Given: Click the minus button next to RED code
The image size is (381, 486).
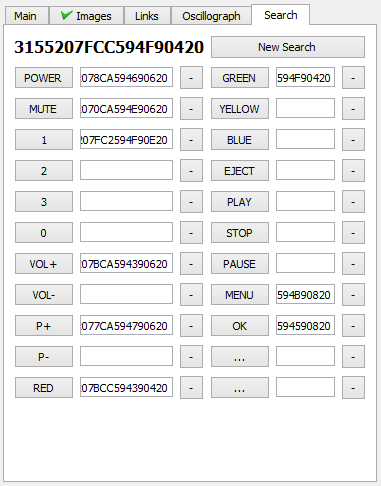Looking at the screenshot, I should pyautogui.click(x=191, y=388).
